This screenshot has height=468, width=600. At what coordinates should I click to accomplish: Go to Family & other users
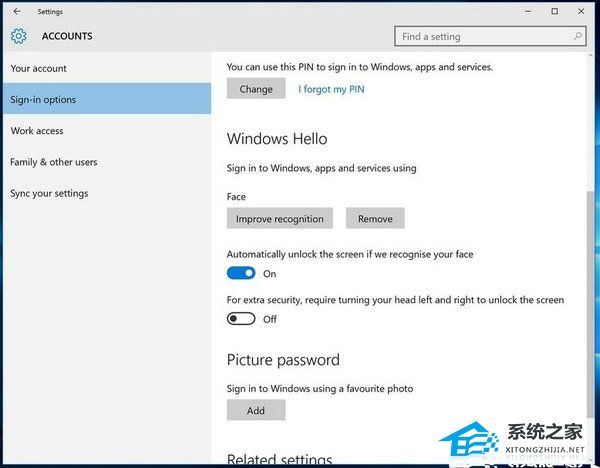[53, 162]
